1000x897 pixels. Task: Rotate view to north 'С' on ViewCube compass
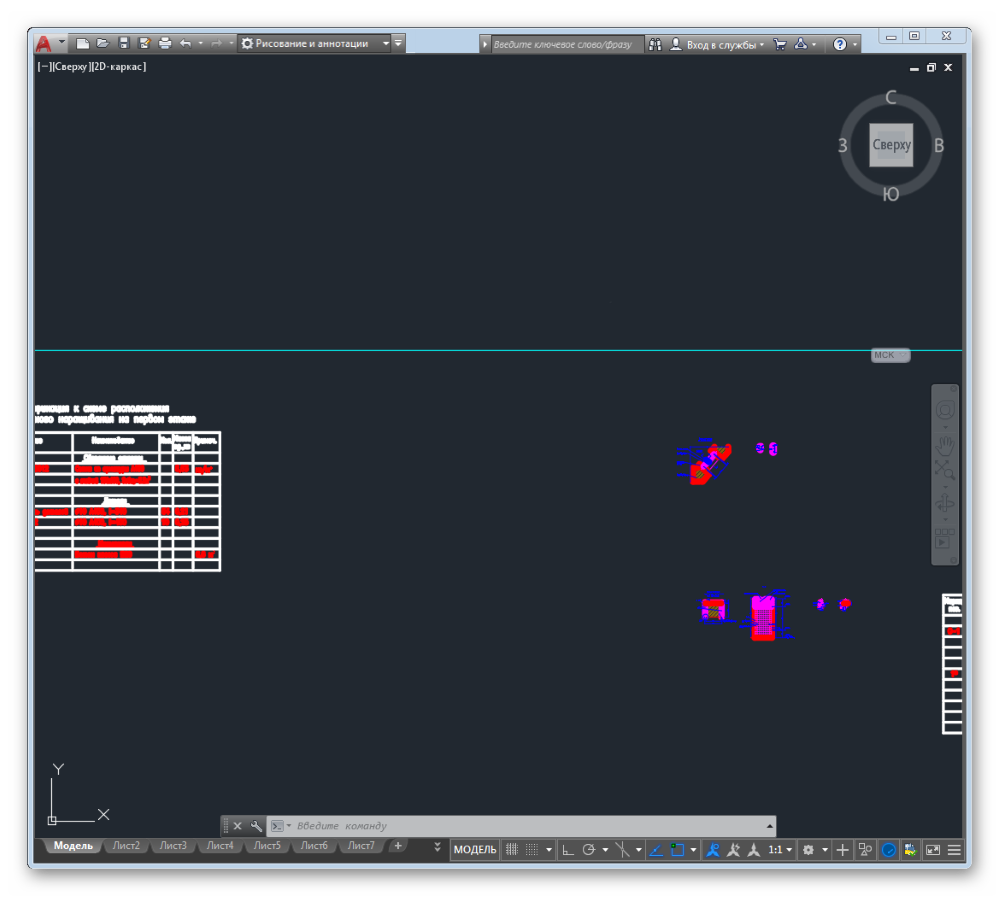point(891,97)
